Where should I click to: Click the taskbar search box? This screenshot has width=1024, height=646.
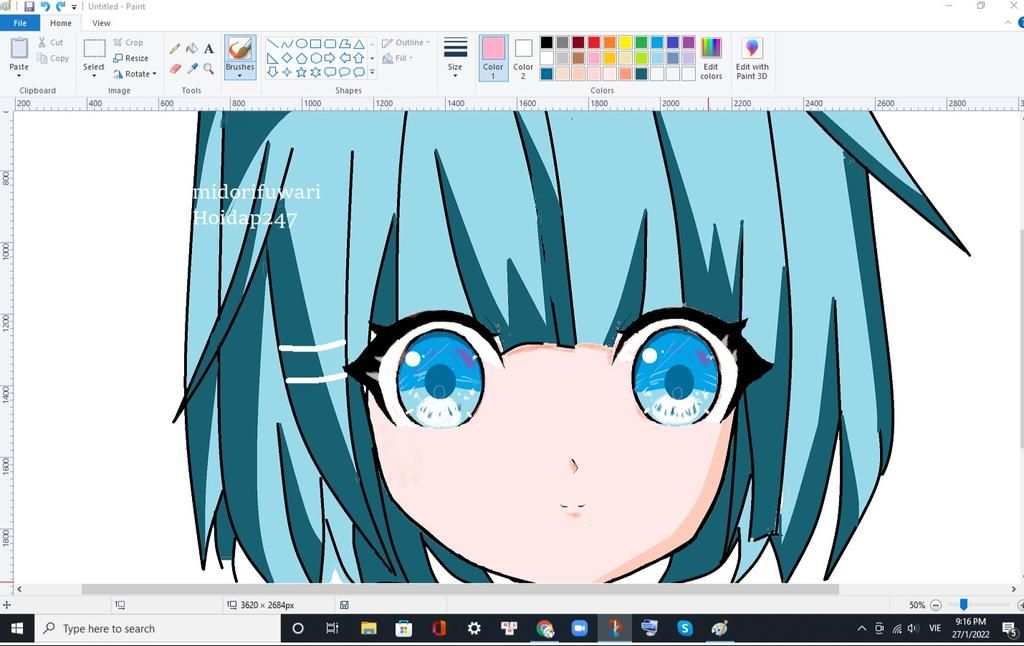pos(158,628)
